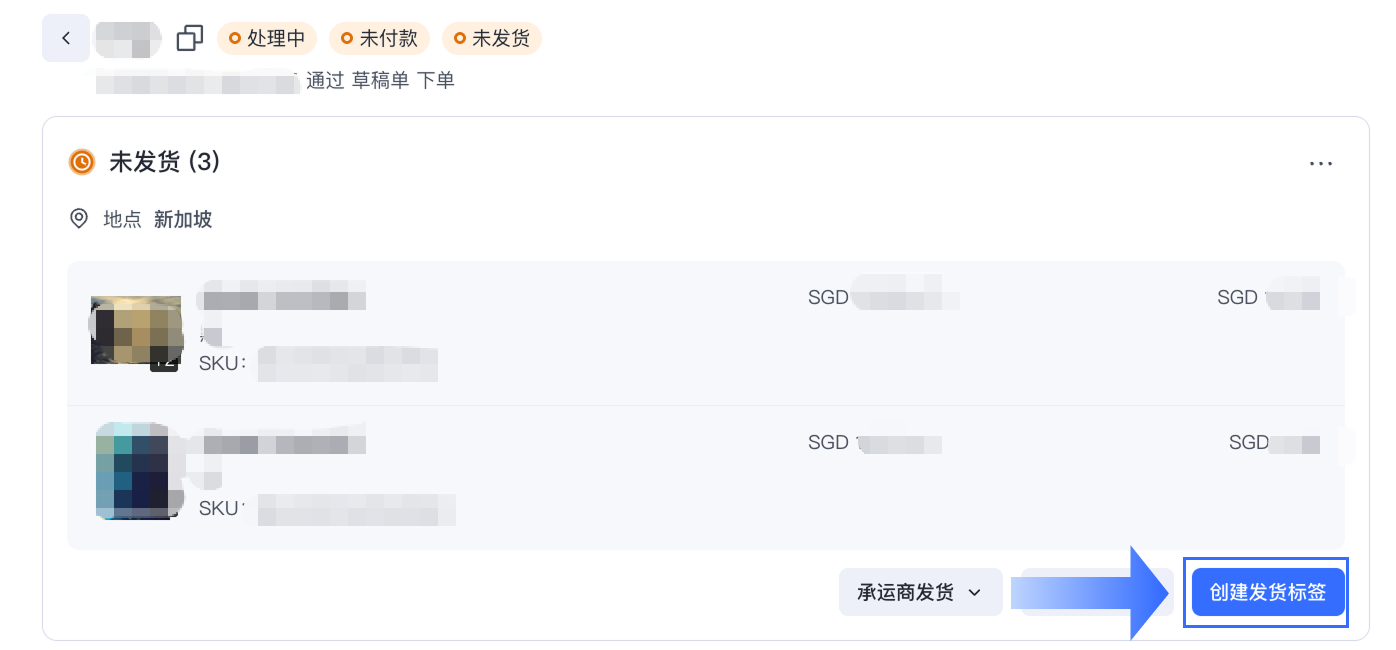The image size is (1396, 650).
Task: Click the copy order number icon
Action: pos(189,37)
